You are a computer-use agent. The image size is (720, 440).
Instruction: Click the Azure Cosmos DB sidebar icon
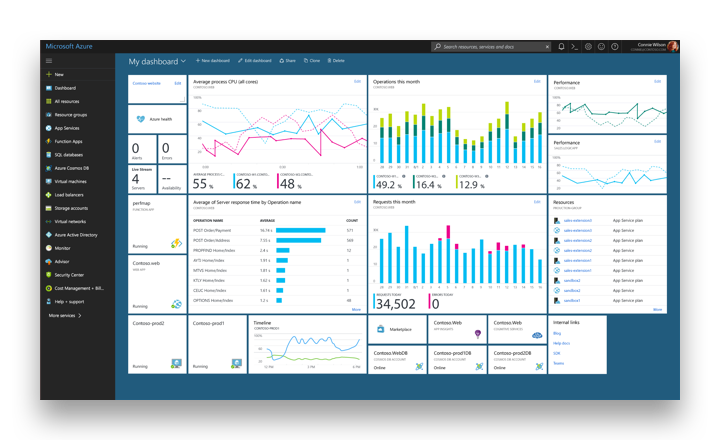click(x=49, y=168)
